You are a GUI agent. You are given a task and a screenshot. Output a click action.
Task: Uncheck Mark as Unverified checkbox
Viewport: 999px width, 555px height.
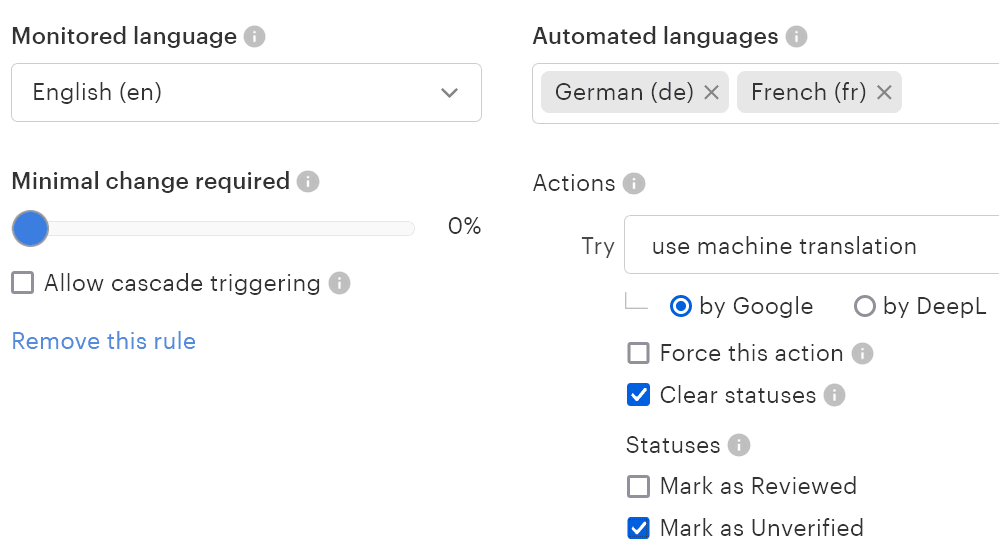pos(638,528)
